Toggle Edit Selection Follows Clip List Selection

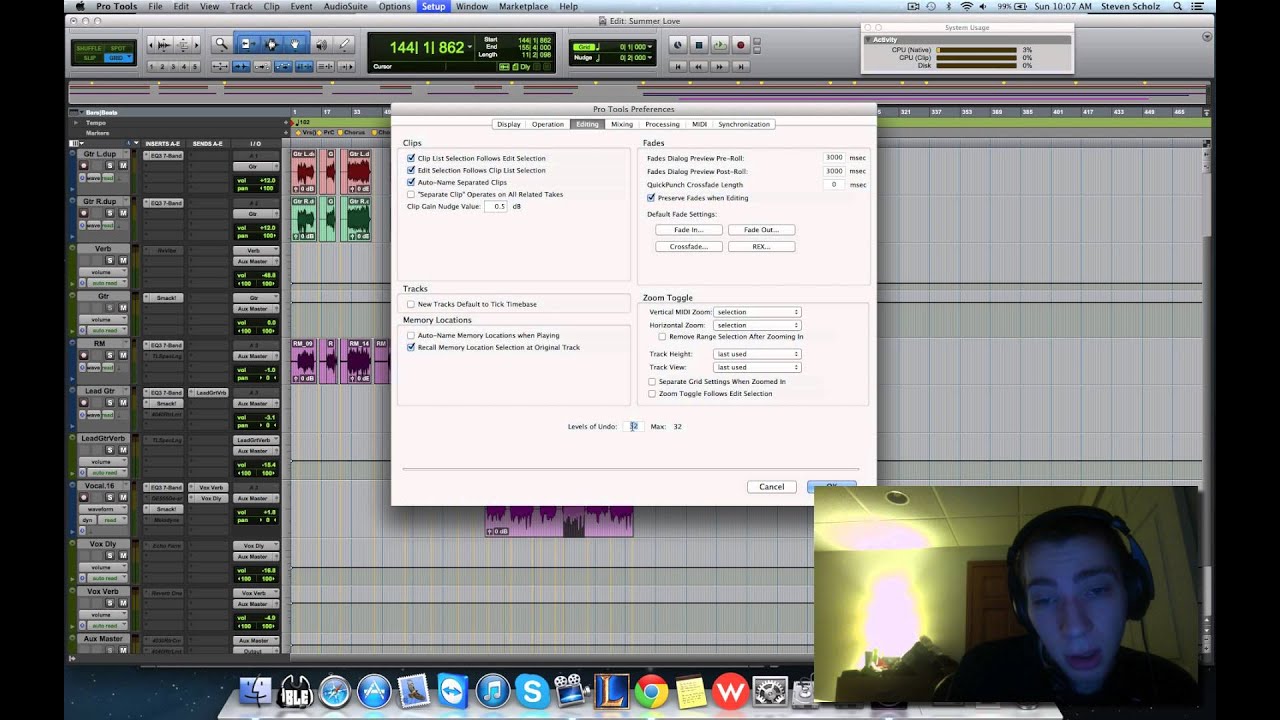(x=411, y=170)
